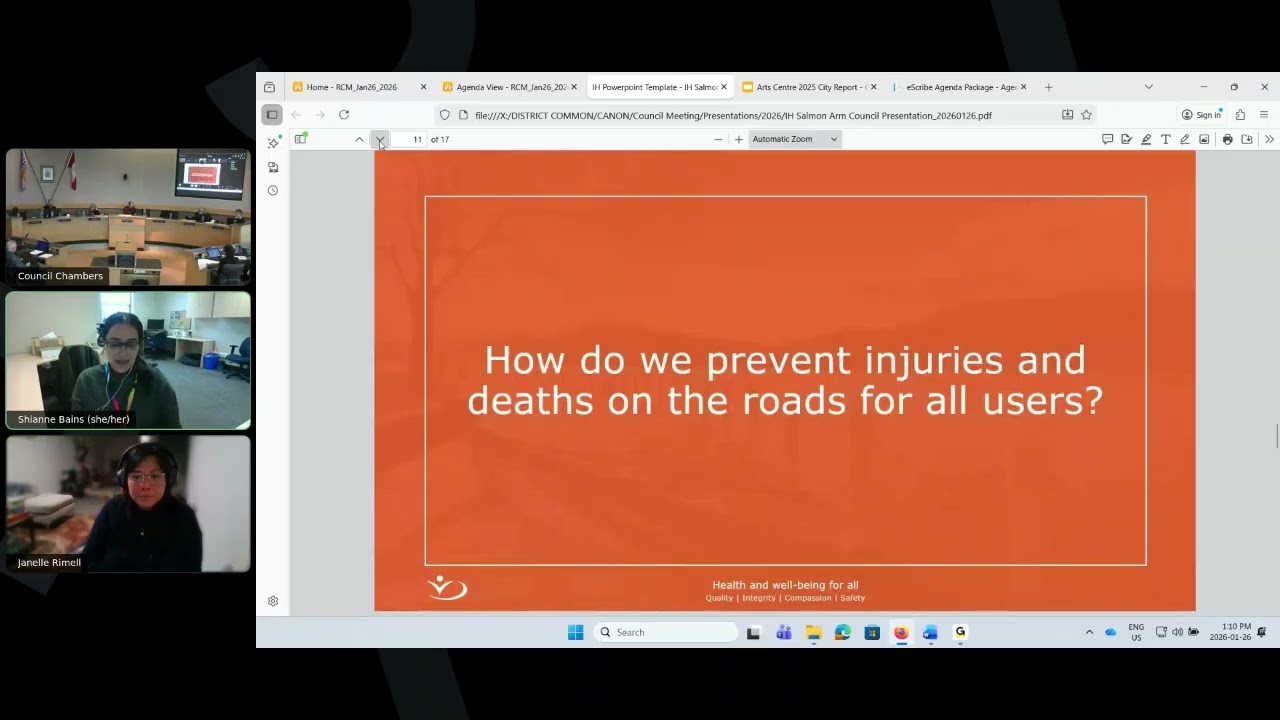Zoom out of the PDF
Viewport: 1280px width, 720px height.
pyautogui.click(x=718, y=139)
